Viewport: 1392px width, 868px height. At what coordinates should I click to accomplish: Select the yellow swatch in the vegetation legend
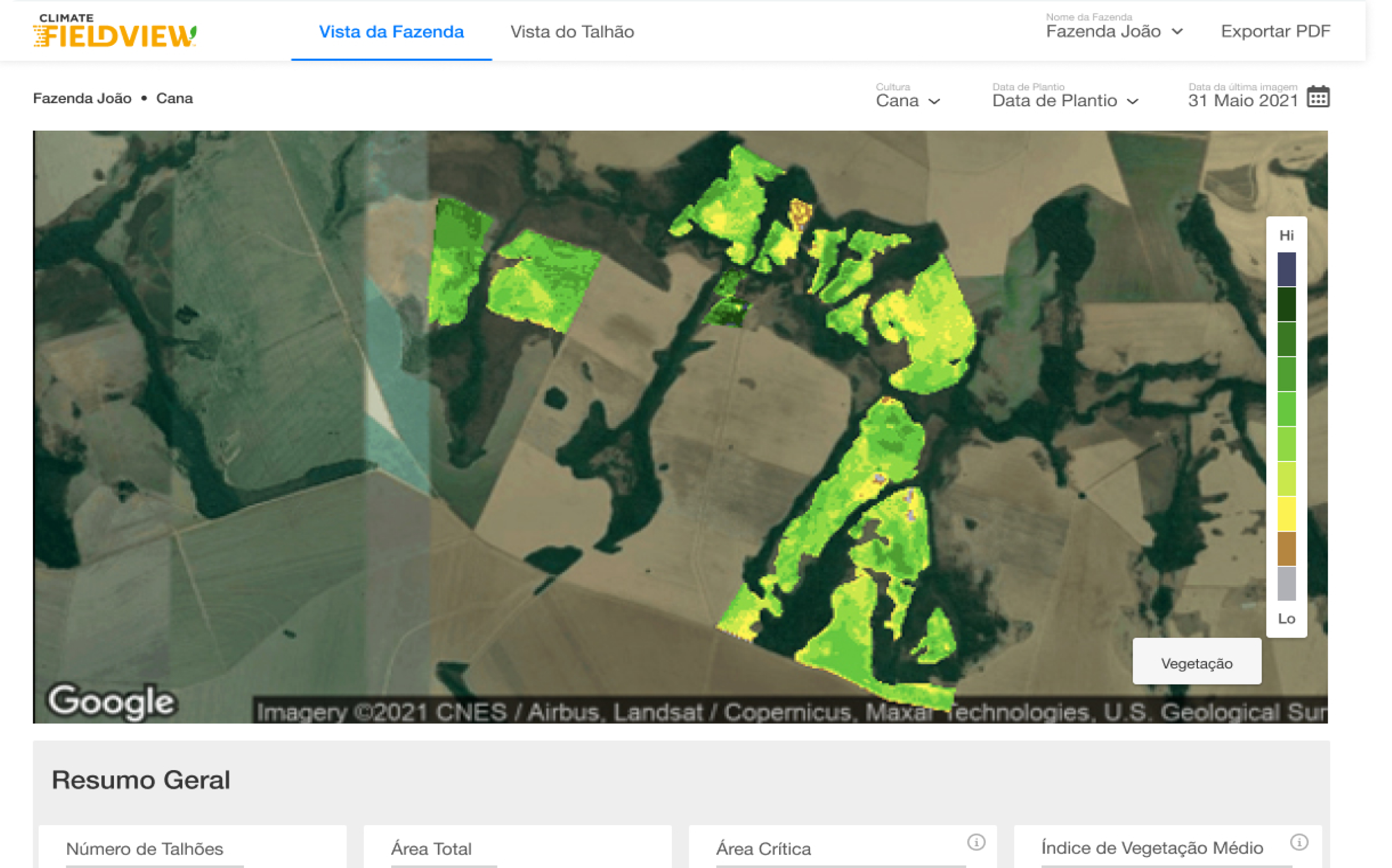pos(1286,514)
